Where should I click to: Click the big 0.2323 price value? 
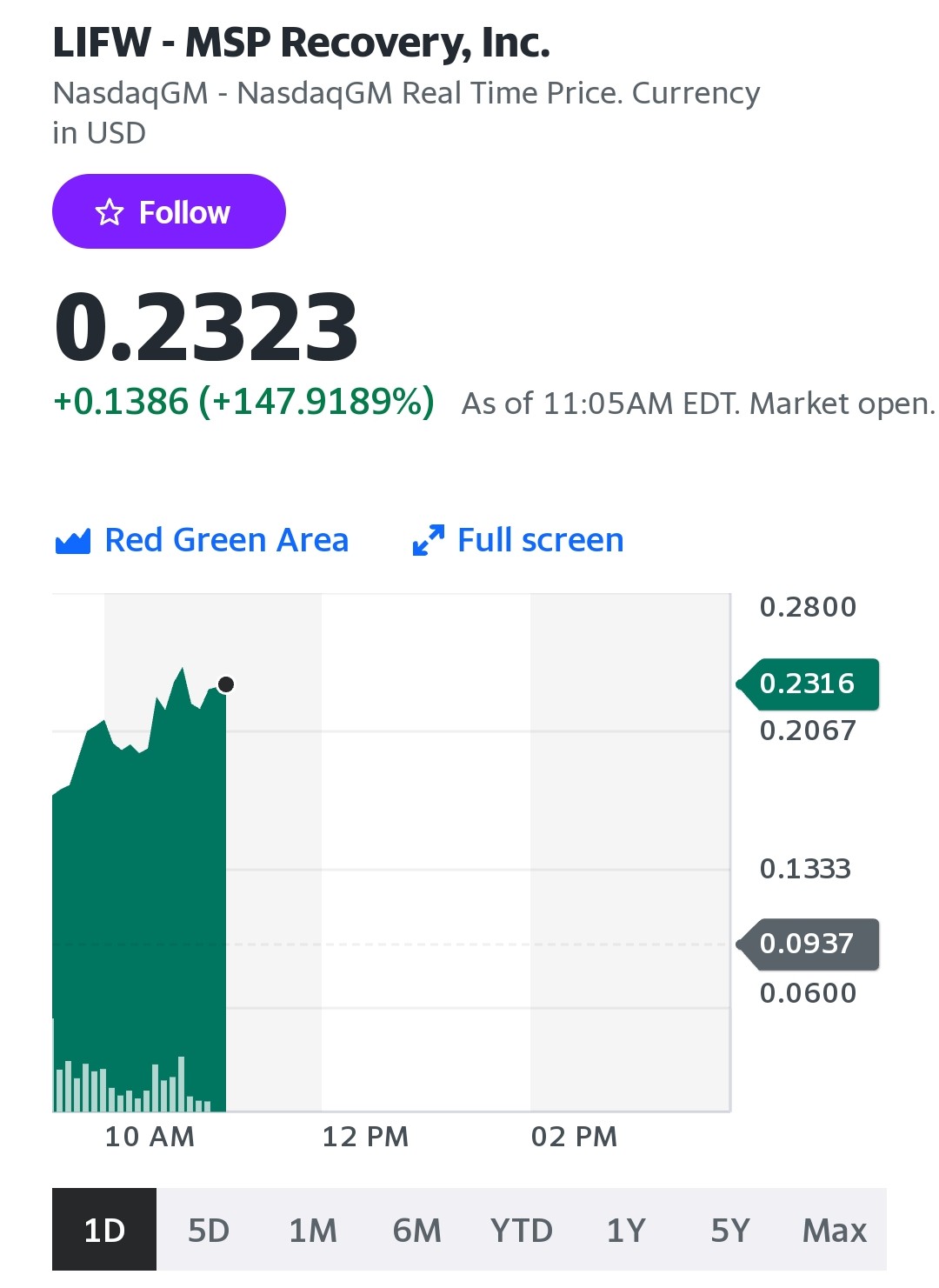(x=206, y=327)
